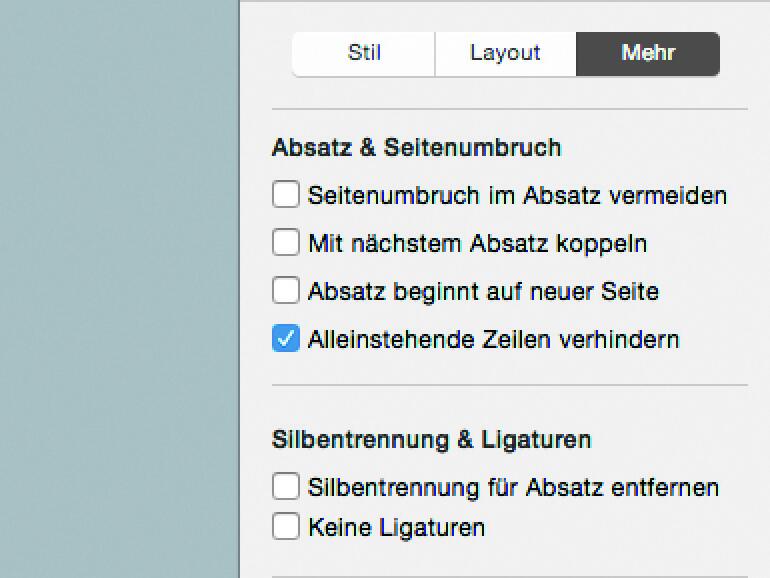770x578 pixels.
Task: Uncheck the Alleinstehende Zeilen verhindern checkbox
Action: coord(286,339)
